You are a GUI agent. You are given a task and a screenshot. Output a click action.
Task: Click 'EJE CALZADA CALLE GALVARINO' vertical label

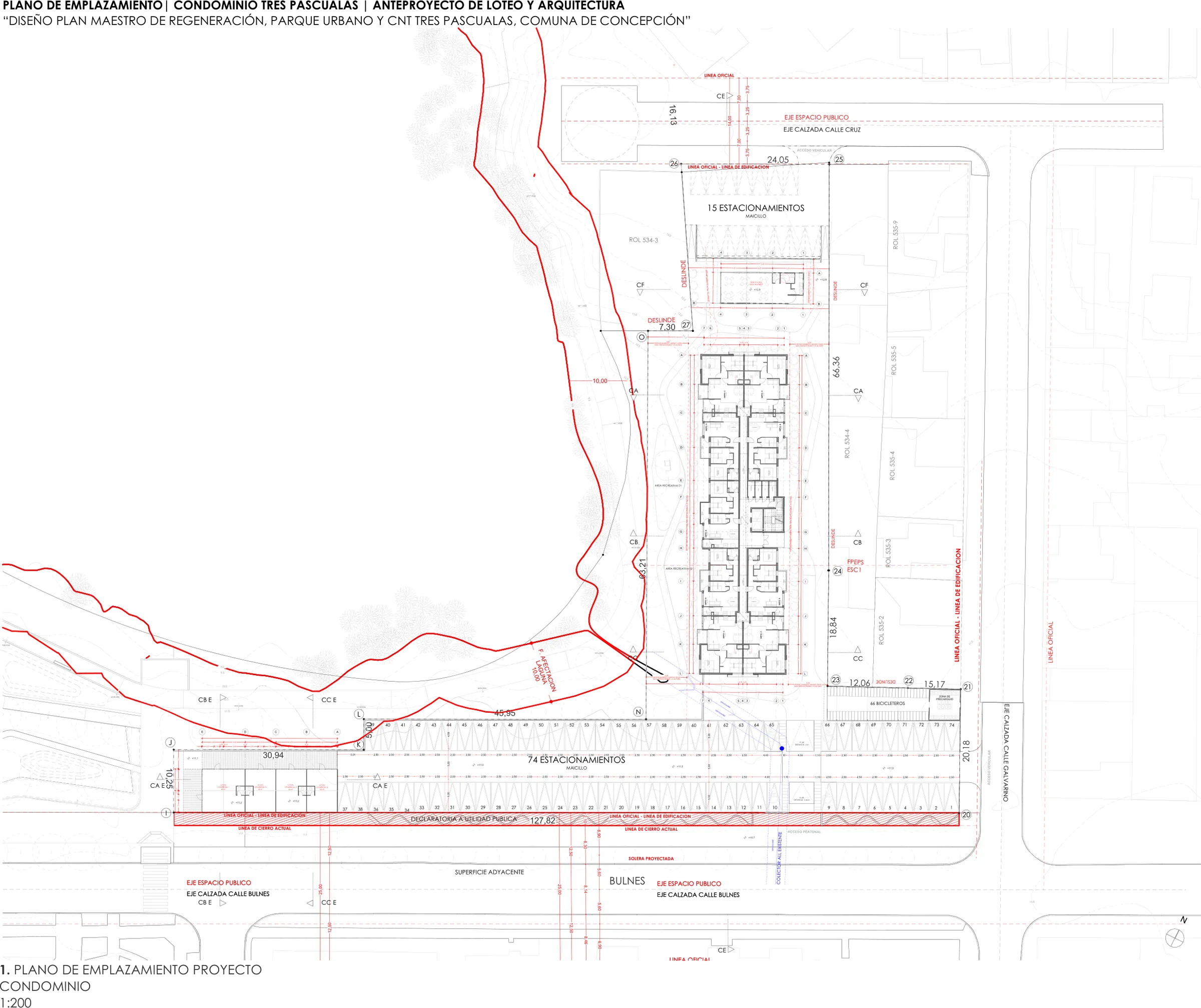(x=1006, y=752)
